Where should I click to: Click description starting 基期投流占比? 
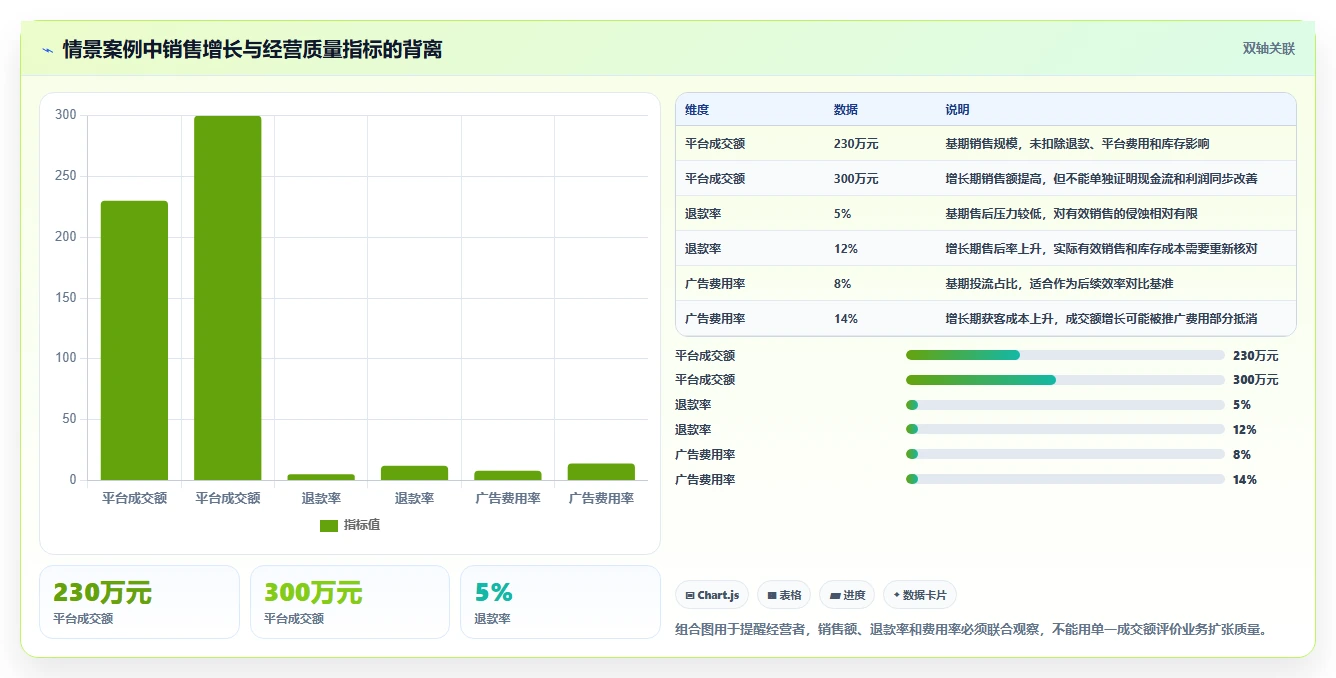point(1059,284)
